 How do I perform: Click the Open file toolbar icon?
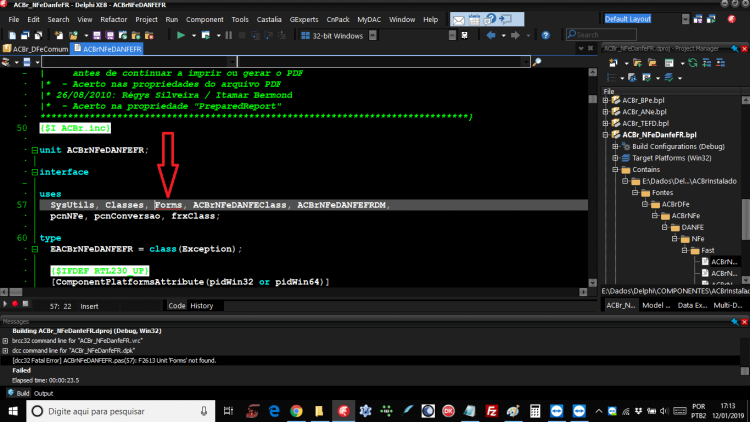pos(73,35)
